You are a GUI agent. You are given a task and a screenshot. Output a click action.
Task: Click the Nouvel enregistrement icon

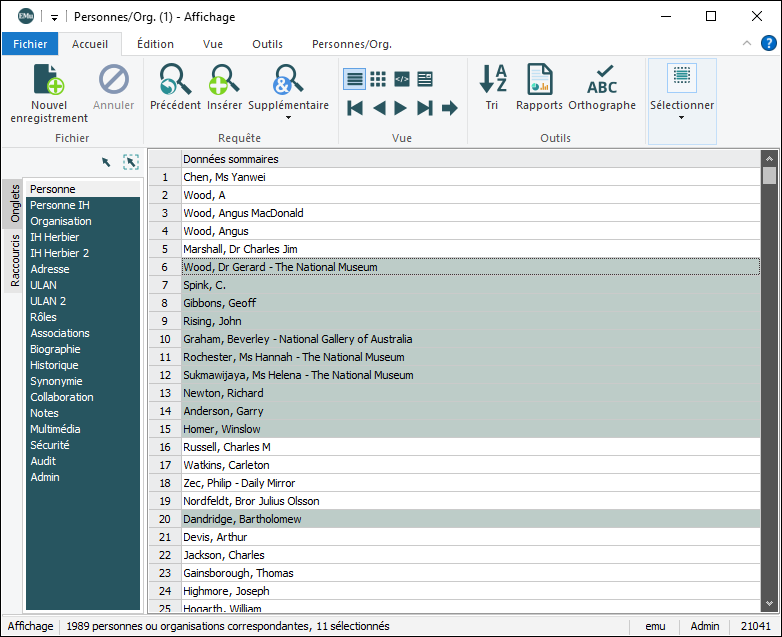(49, 80)
